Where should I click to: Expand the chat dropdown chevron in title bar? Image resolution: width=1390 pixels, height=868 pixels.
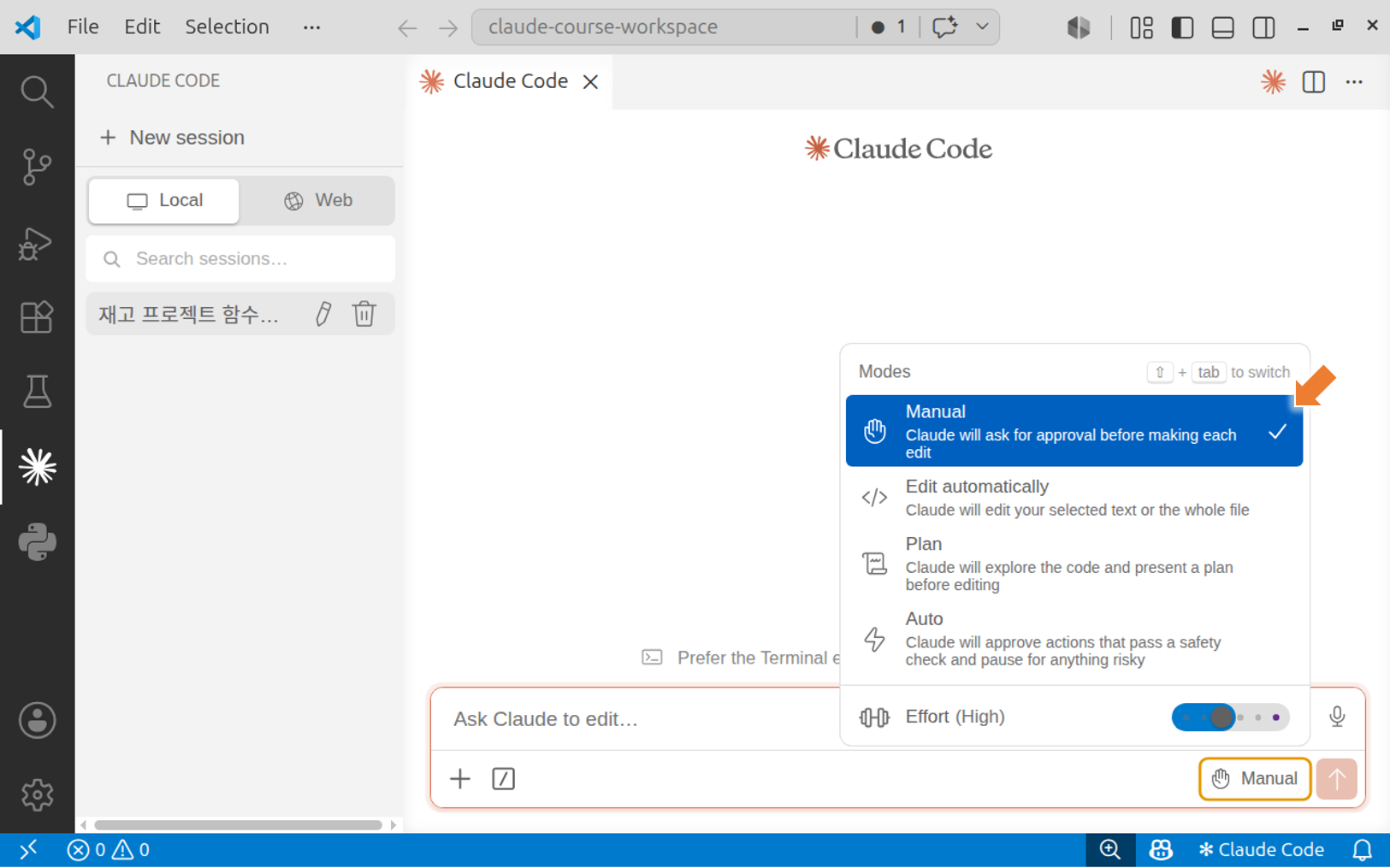982,27
